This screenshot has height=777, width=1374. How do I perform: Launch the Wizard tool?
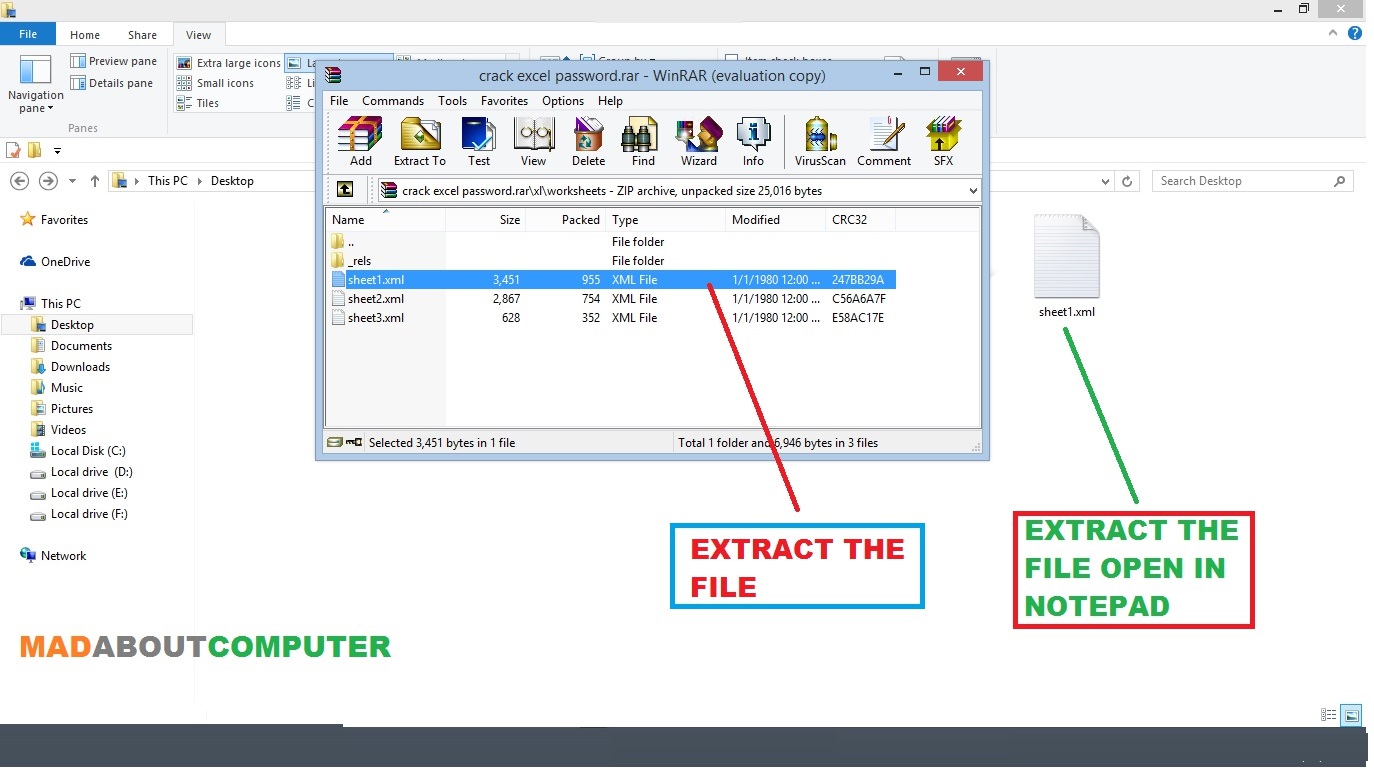click(x=699, y=142)
